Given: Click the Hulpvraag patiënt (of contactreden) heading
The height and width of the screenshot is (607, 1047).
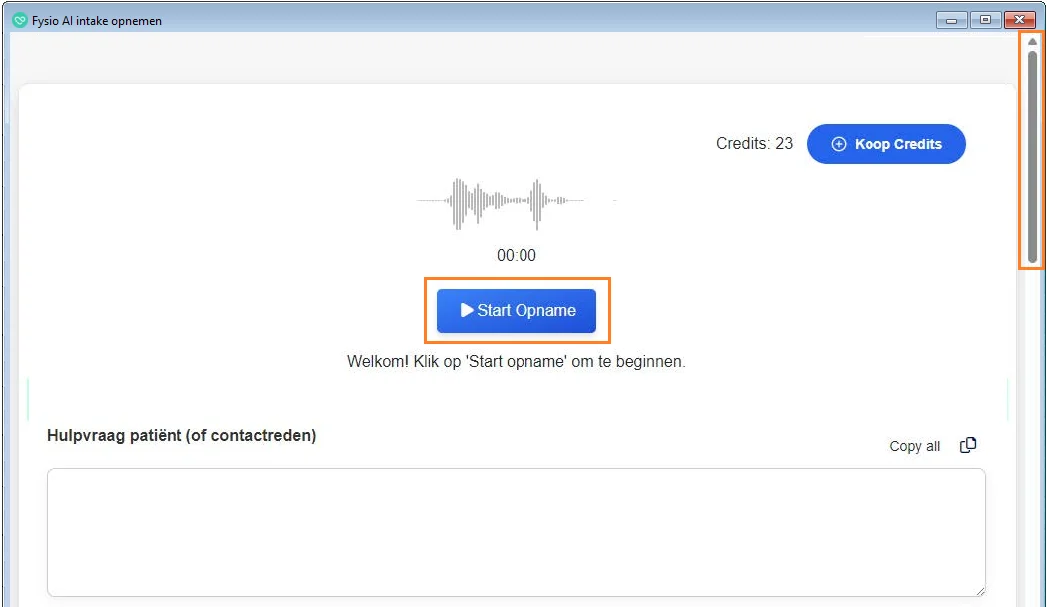Looking at the screenshot, I should [181, 436].
